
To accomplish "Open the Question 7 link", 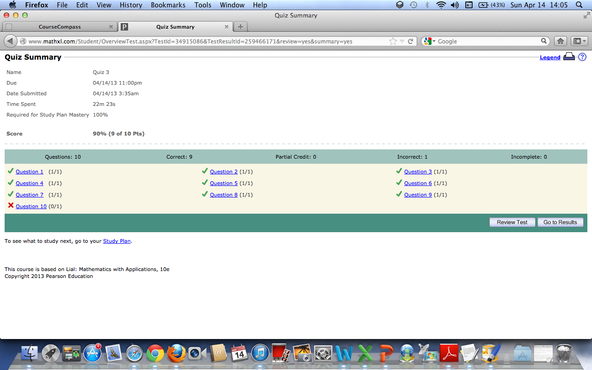I will (x=29, y=195).
